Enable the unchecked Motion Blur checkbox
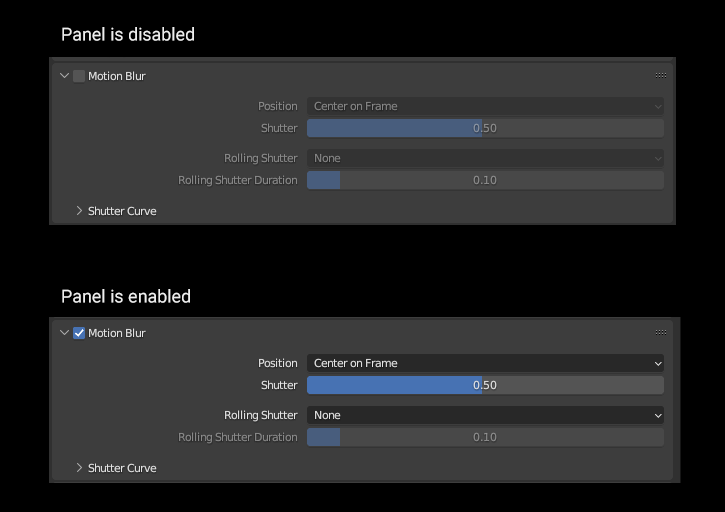725x512 pixels. [79, 76]
